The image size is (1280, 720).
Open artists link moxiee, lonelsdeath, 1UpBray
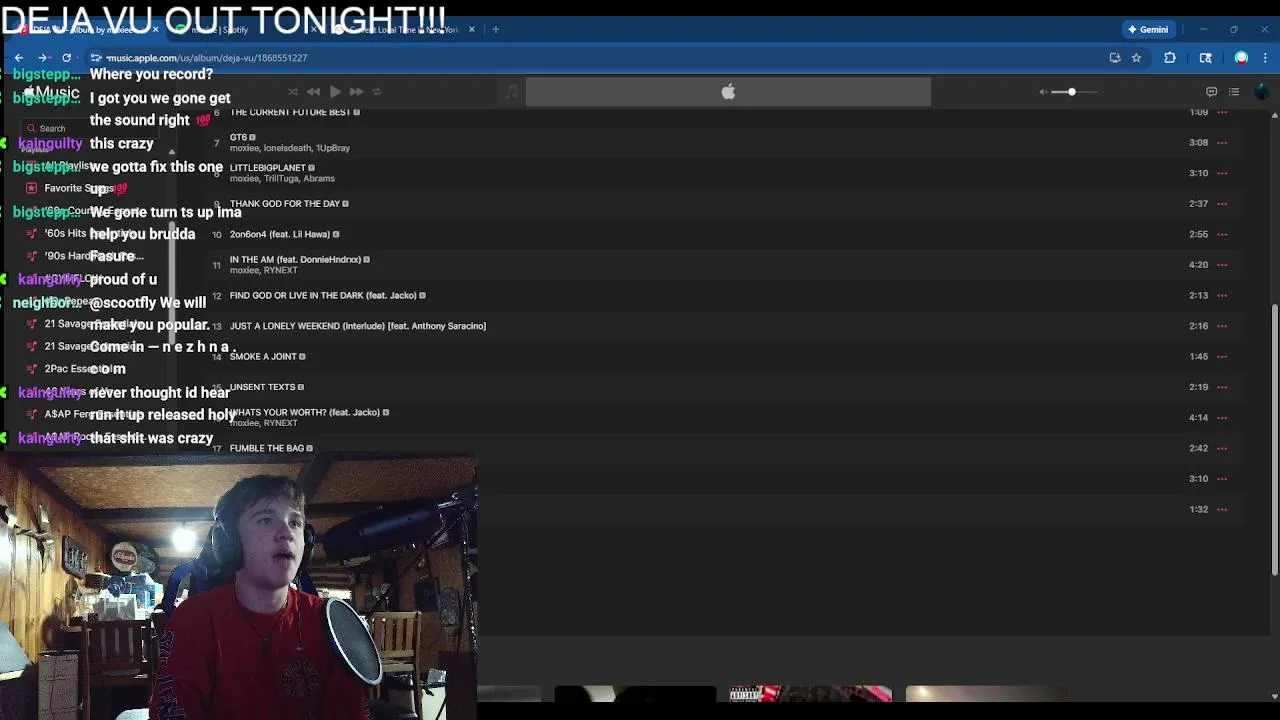[x=290, y=148]
